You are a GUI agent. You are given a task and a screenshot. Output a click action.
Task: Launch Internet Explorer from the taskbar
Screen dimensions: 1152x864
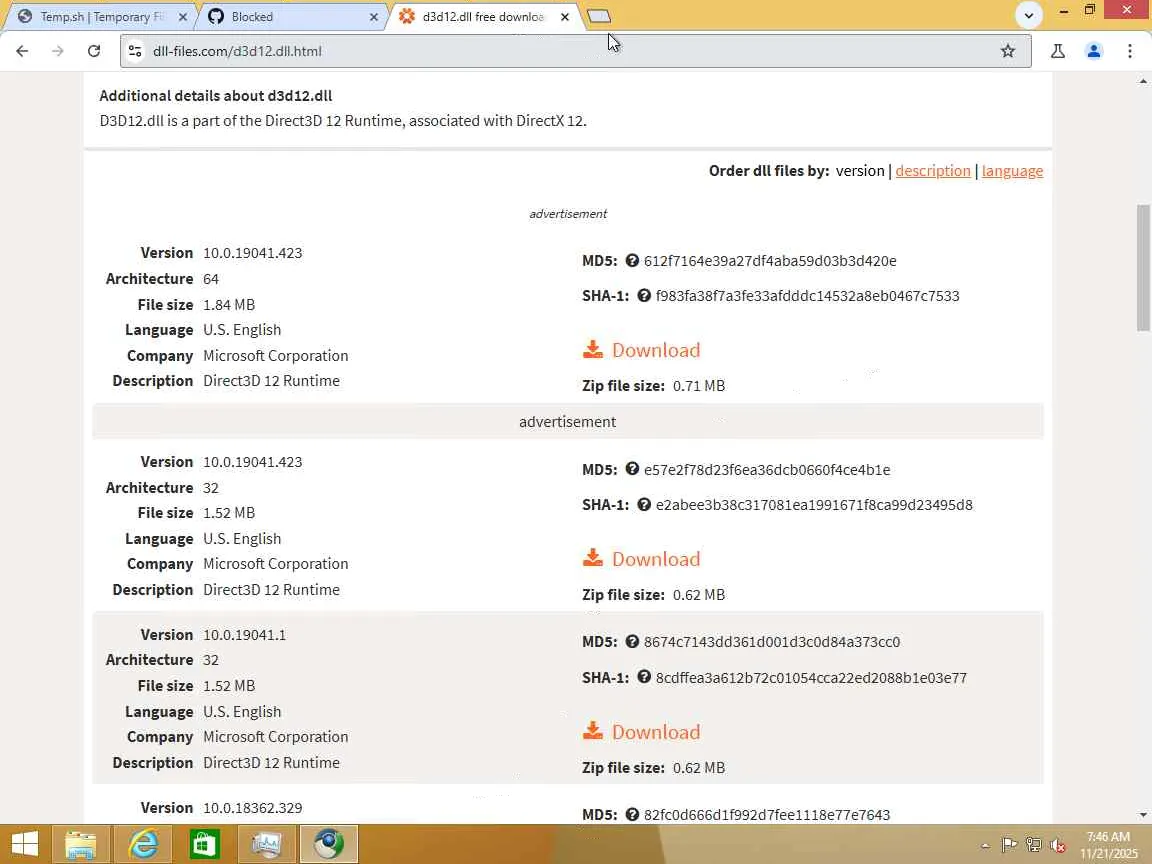143,844
